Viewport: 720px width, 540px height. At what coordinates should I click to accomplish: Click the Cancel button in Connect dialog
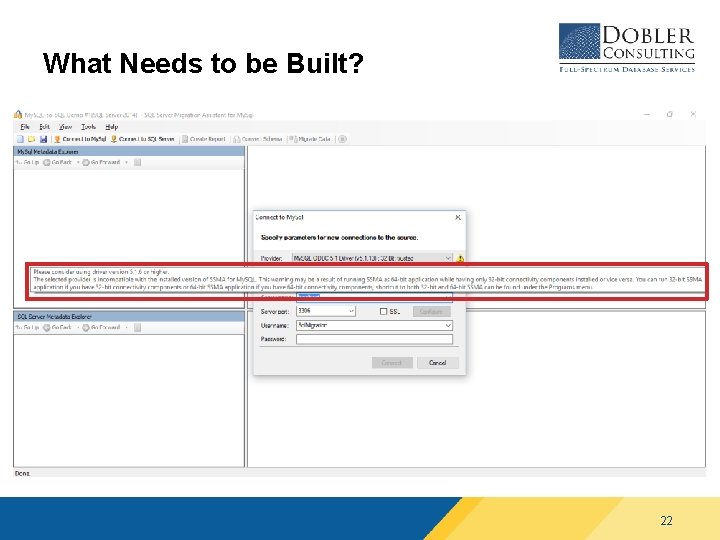[438, 363]
